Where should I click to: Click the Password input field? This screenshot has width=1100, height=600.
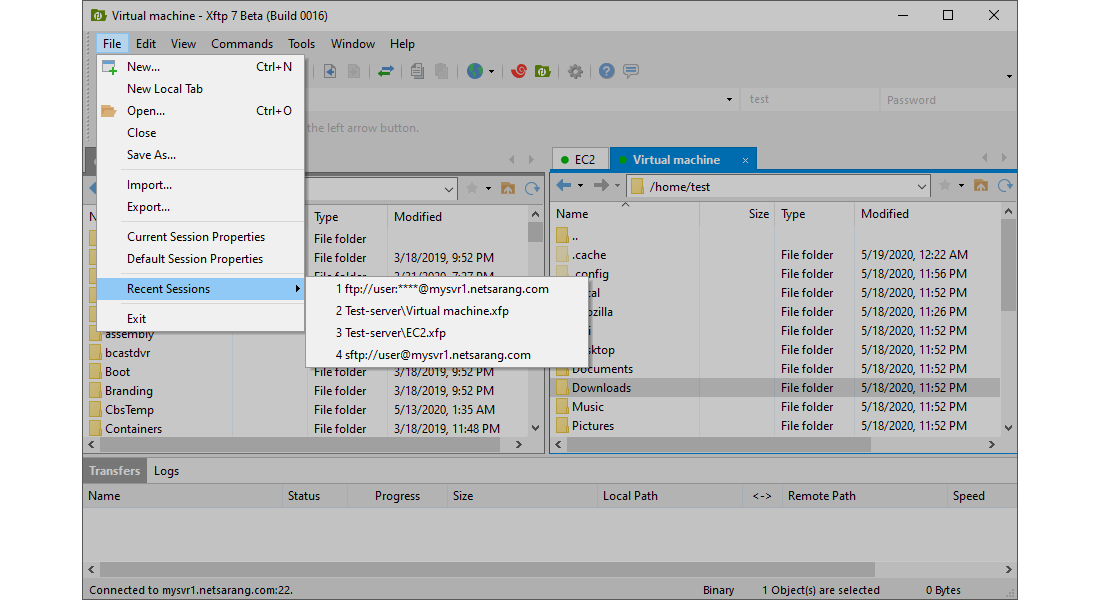(x=947, y=100)
